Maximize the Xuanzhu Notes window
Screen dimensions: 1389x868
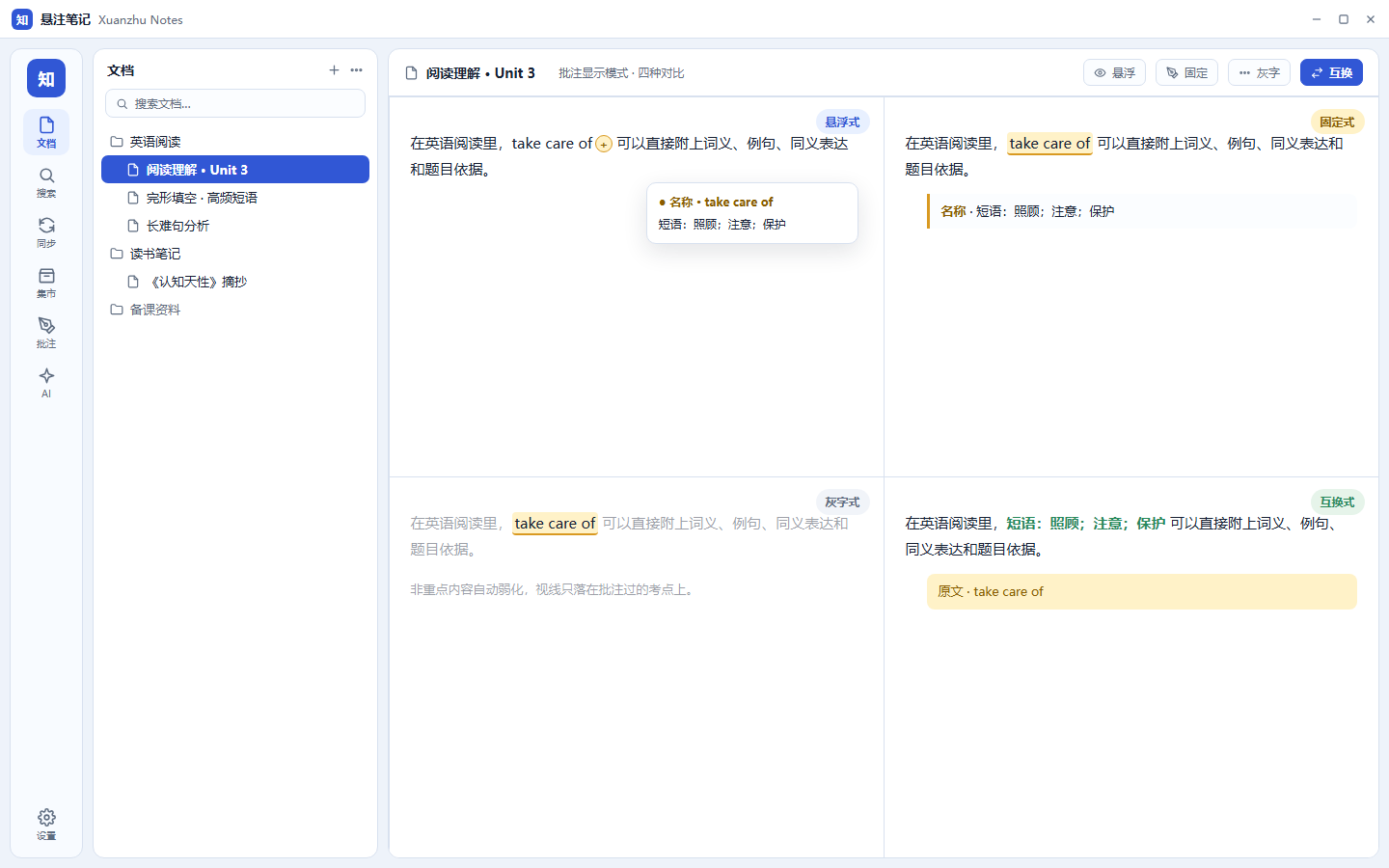[x=1344, y=19]
